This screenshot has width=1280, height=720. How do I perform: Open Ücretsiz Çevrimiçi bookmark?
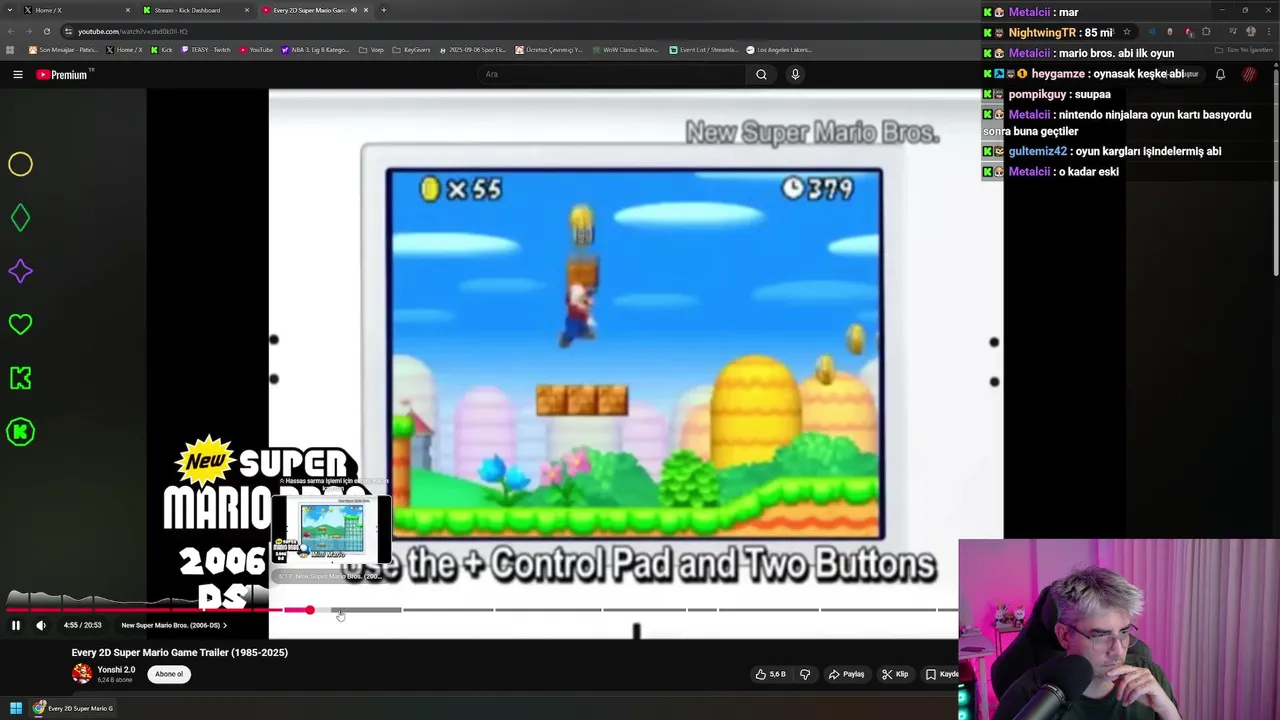pyautogui.click(x=550, y=49)
